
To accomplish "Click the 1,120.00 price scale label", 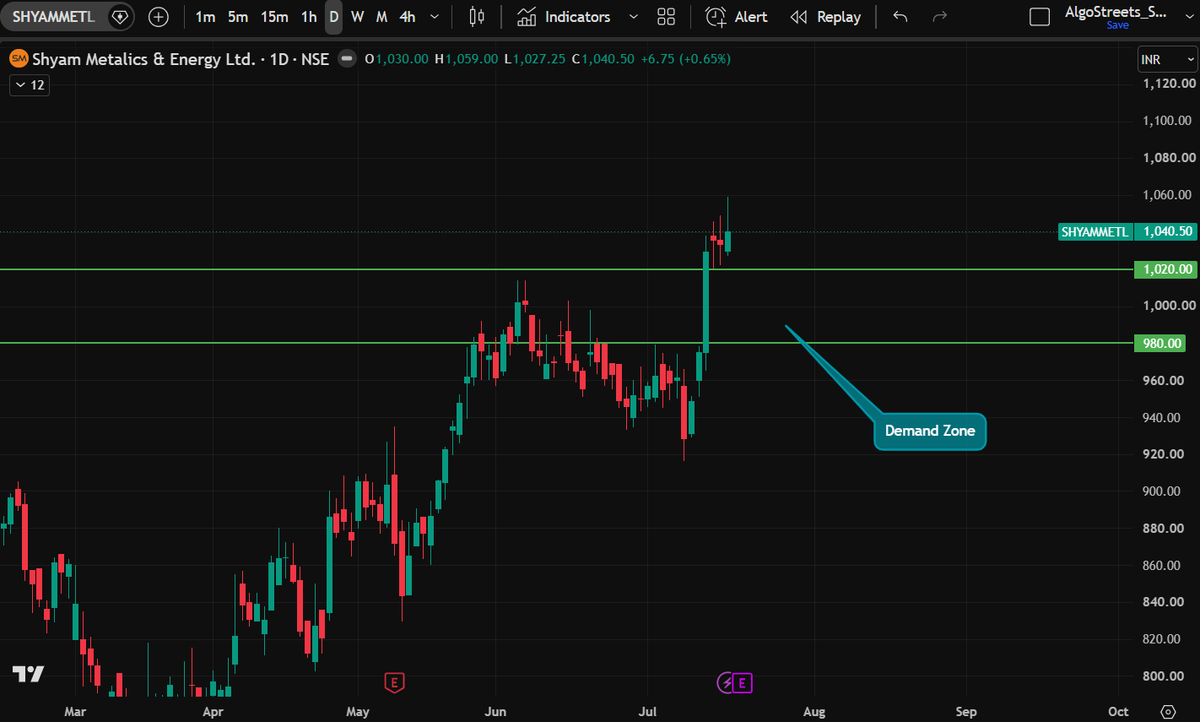I will [x=1168, y=83].
